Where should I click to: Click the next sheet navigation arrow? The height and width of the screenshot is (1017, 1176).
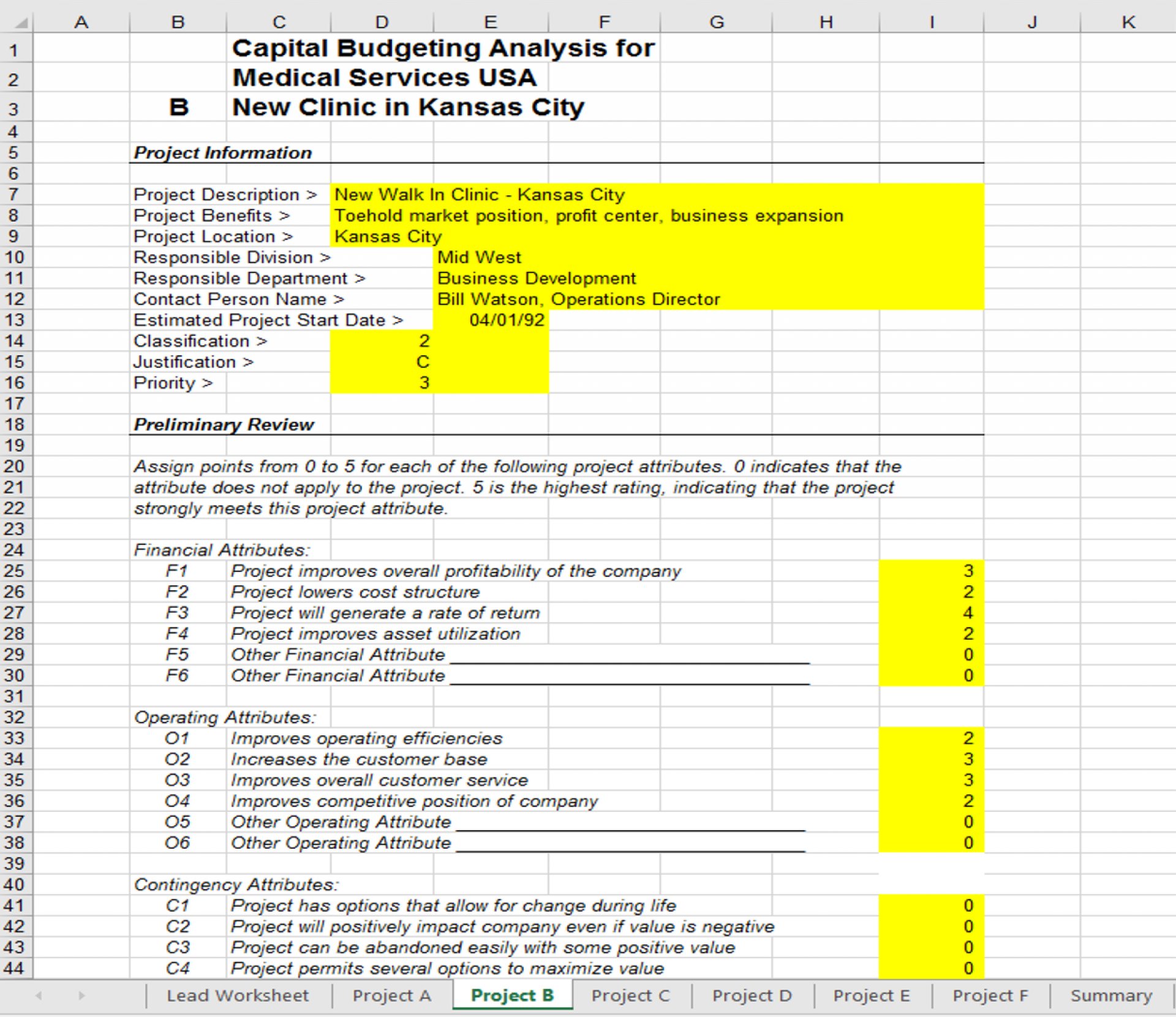(x=81, y=996)
